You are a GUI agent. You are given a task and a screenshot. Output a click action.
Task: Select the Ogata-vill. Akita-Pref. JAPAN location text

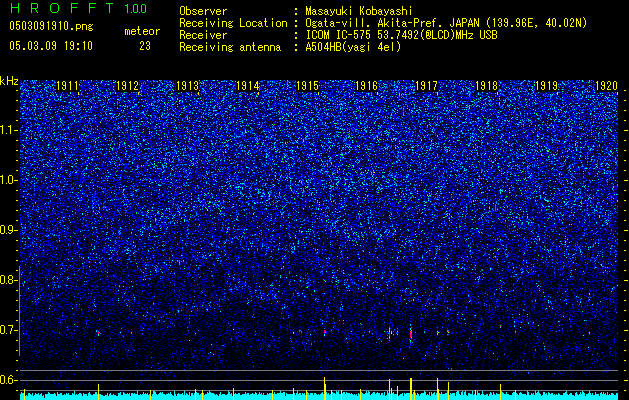pos(446,23)
